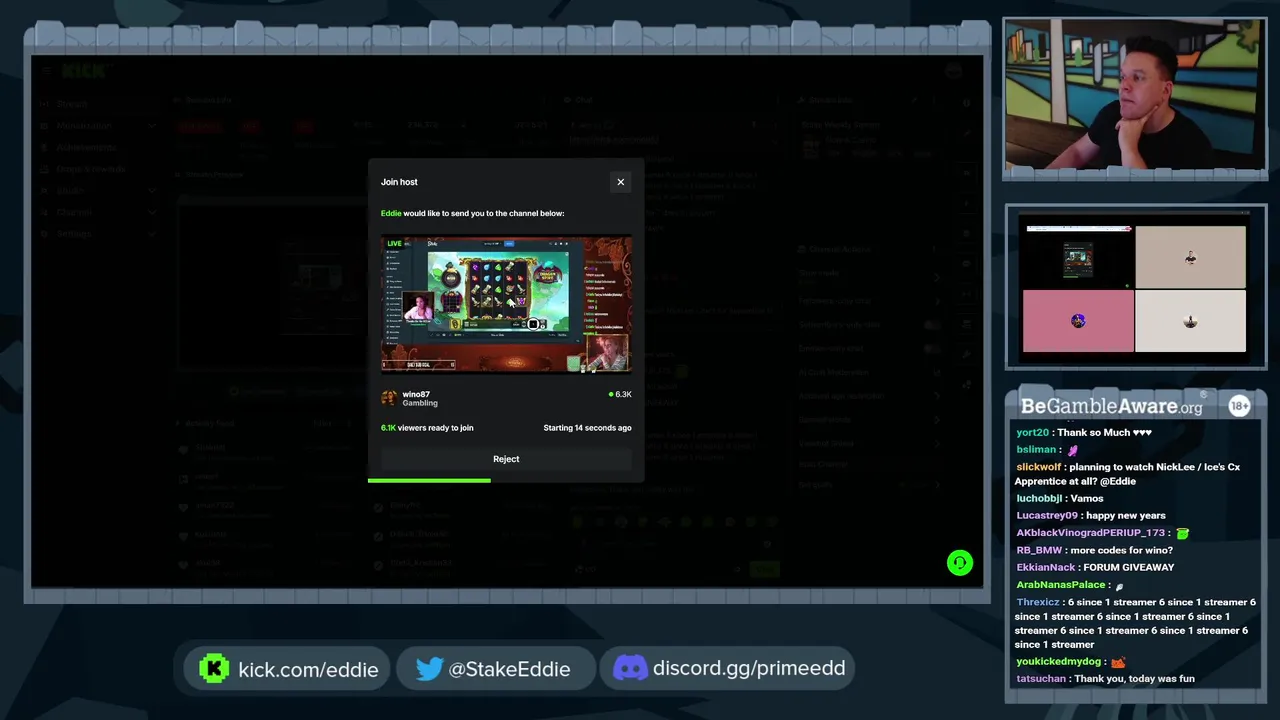The image size is (1280, 720).
Task: Expand the Settings sidebar chevron
Action: click(x=151, y=233)
